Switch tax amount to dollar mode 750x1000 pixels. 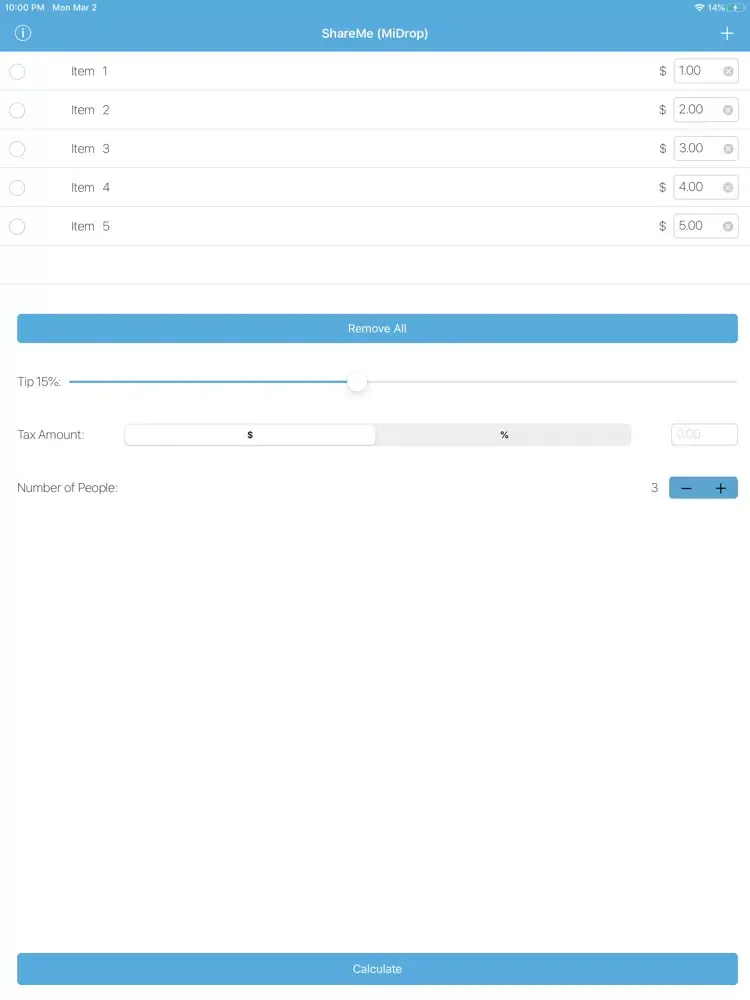pyautogui.click(x=250, y=435)
